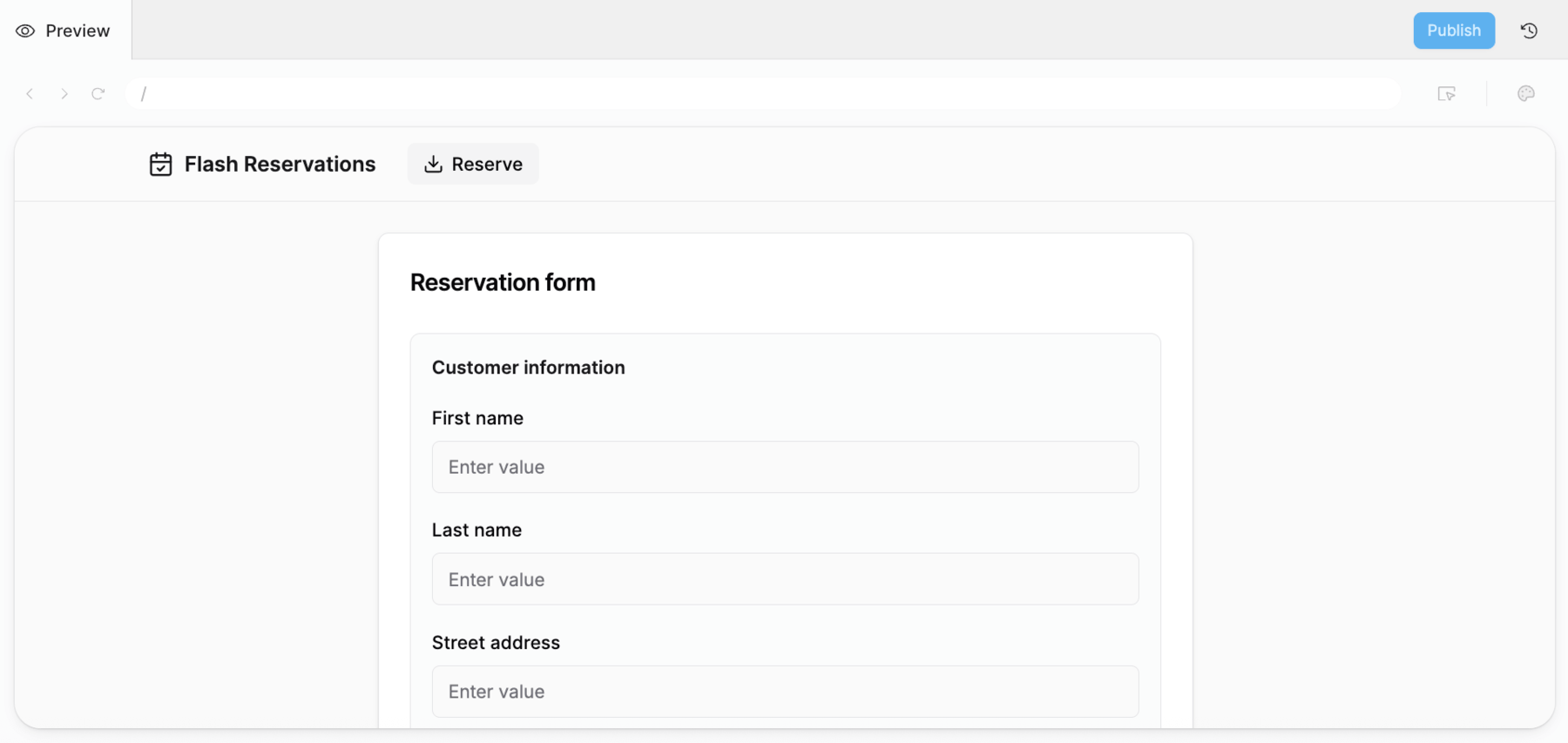Focus the First name field
This screenshot has width=1568, height=743.
tap(785, 467)
